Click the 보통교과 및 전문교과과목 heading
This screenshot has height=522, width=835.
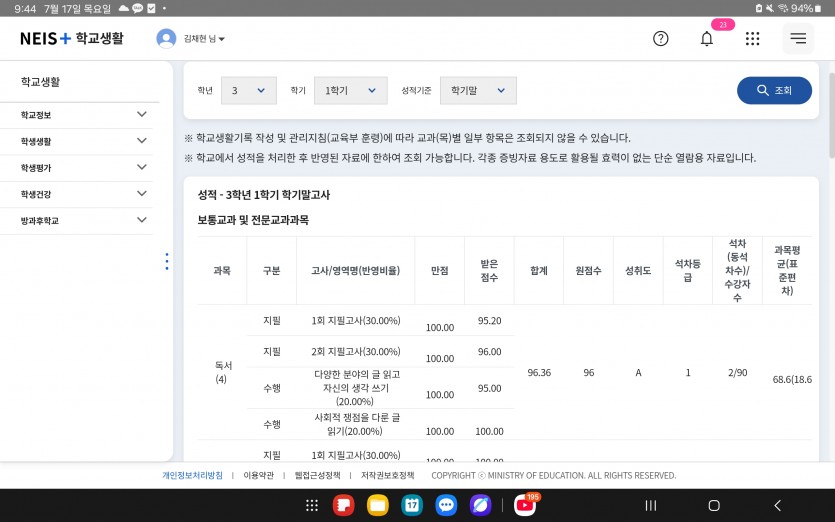(253, 220)
